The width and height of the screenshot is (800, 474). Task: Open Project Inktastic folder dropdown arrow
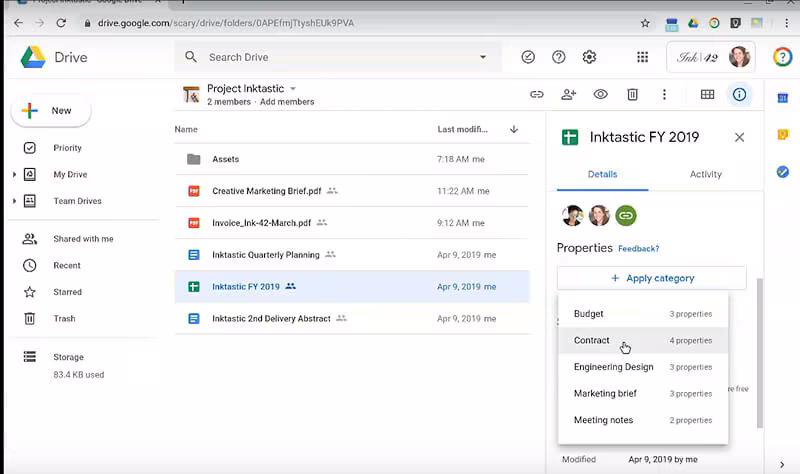point(293,89)
